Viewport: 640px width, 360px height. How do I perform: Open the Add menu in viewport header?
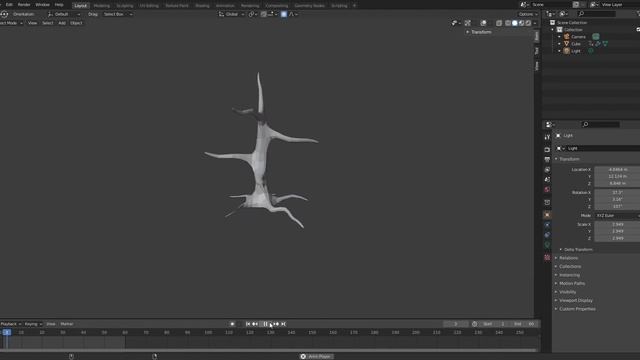pyautogui.click(x=62, y=23)
